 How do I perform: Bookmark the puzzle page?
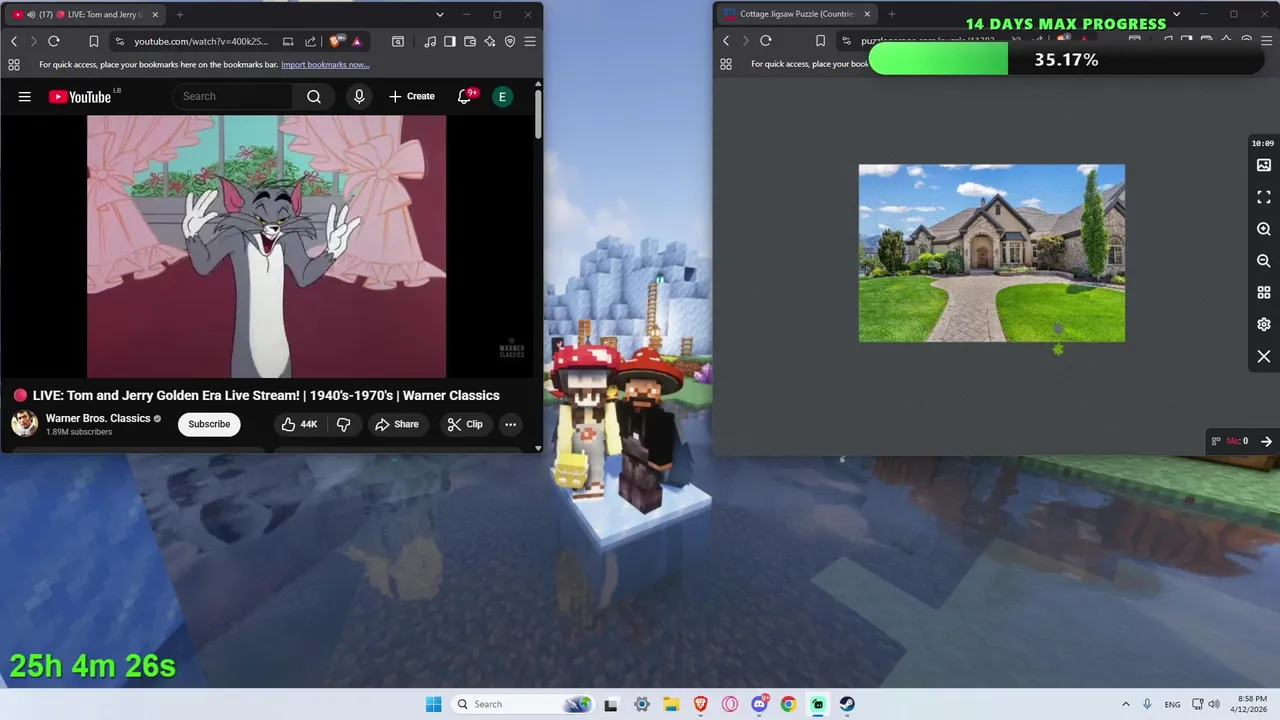pyautogui.click(x=821, y=41)
